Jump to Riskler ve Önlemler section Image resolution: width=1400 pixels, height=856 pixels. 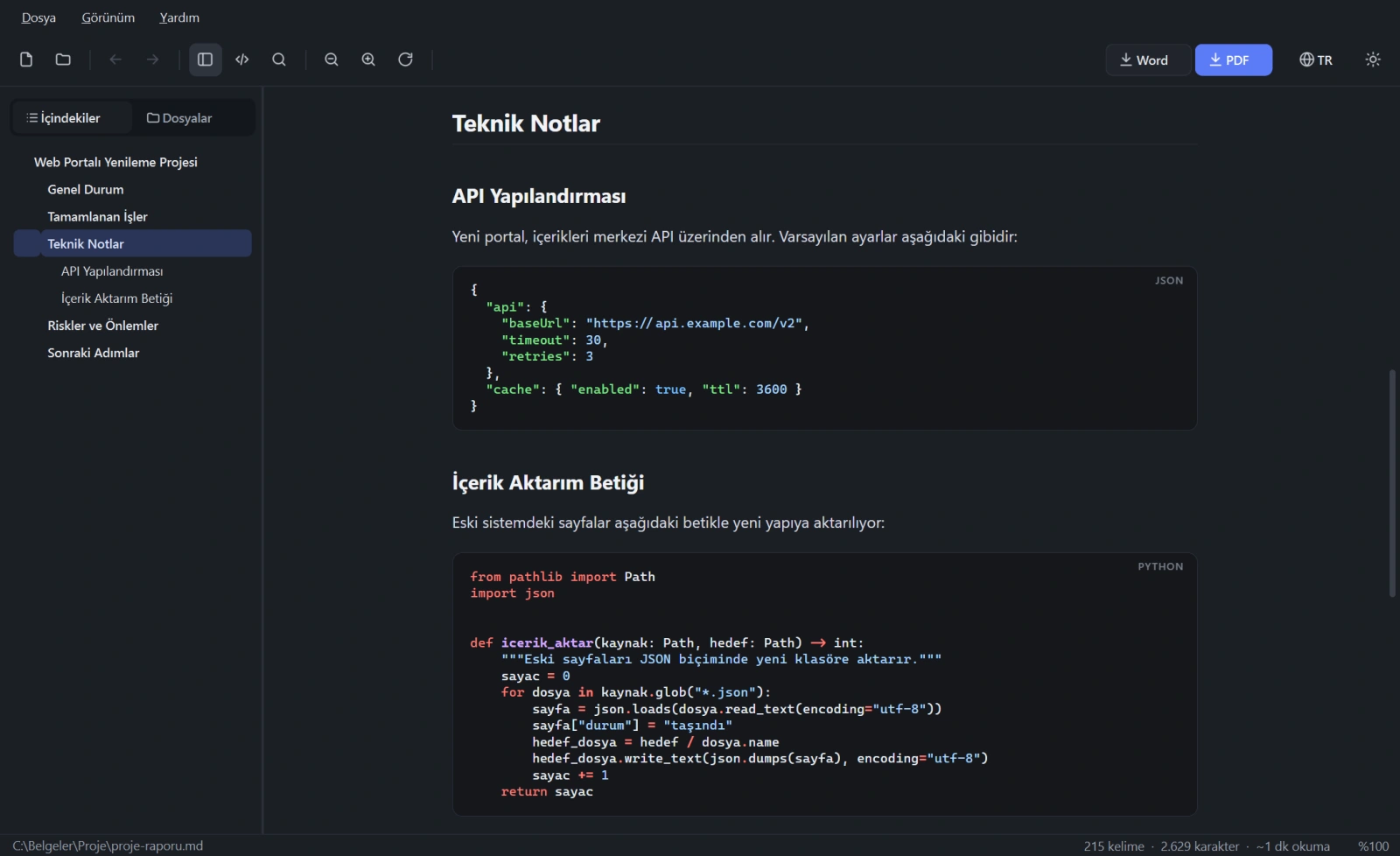pos(102,326)
